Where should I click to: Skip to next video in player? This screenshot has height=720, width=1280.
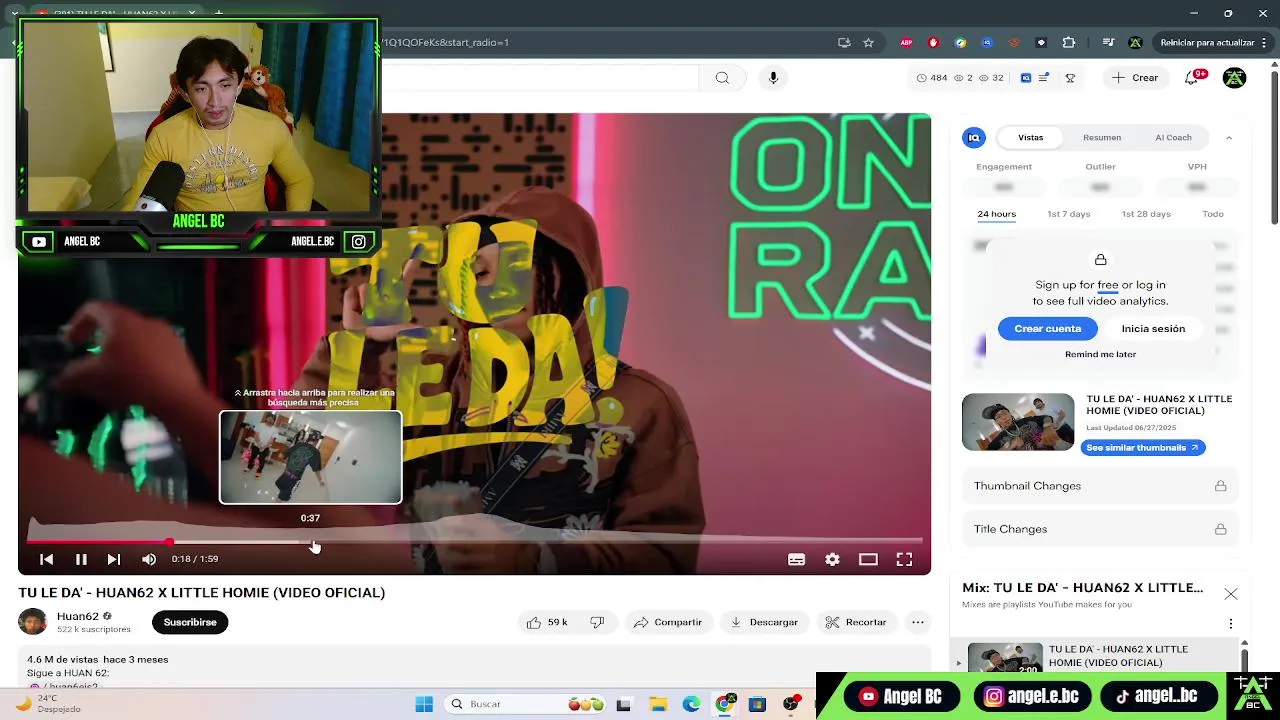point(114,559)
